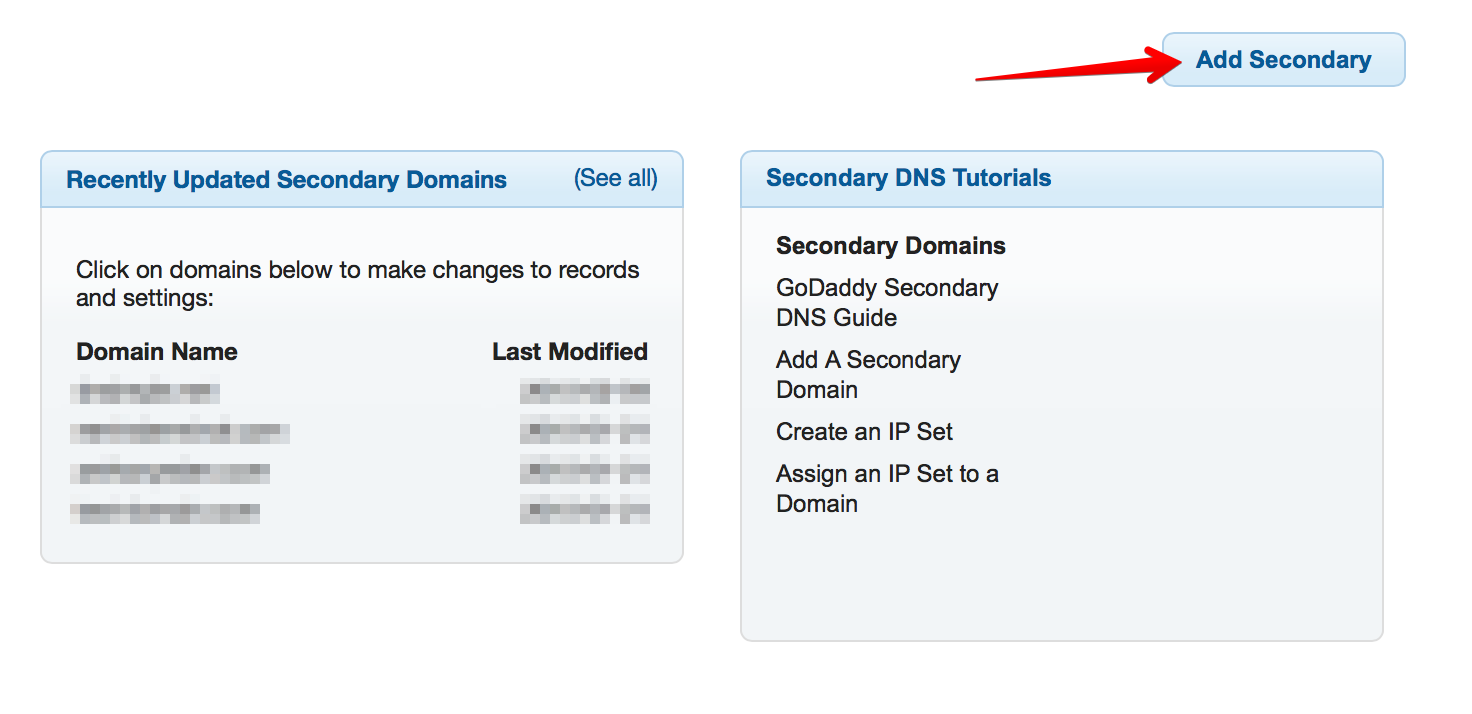Open the GoDaddy Secondary DNS Guide tutorial
Viewport: 1472px width, 714px height.
887,302
